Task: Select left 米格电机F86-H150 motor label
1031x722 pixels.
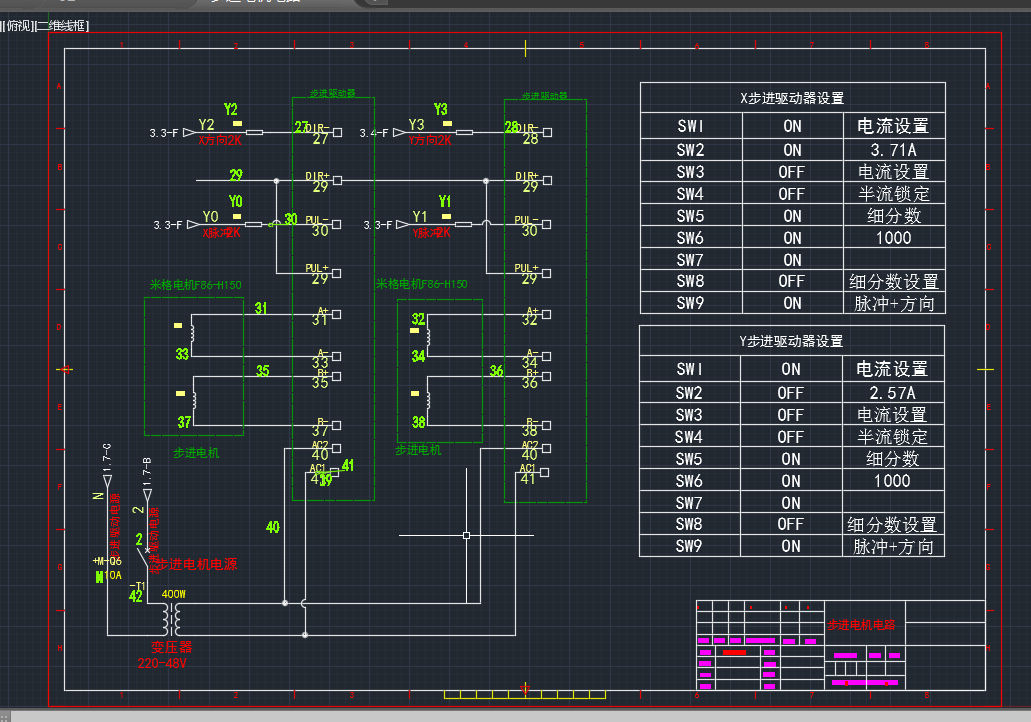Action: coord(195,285)
